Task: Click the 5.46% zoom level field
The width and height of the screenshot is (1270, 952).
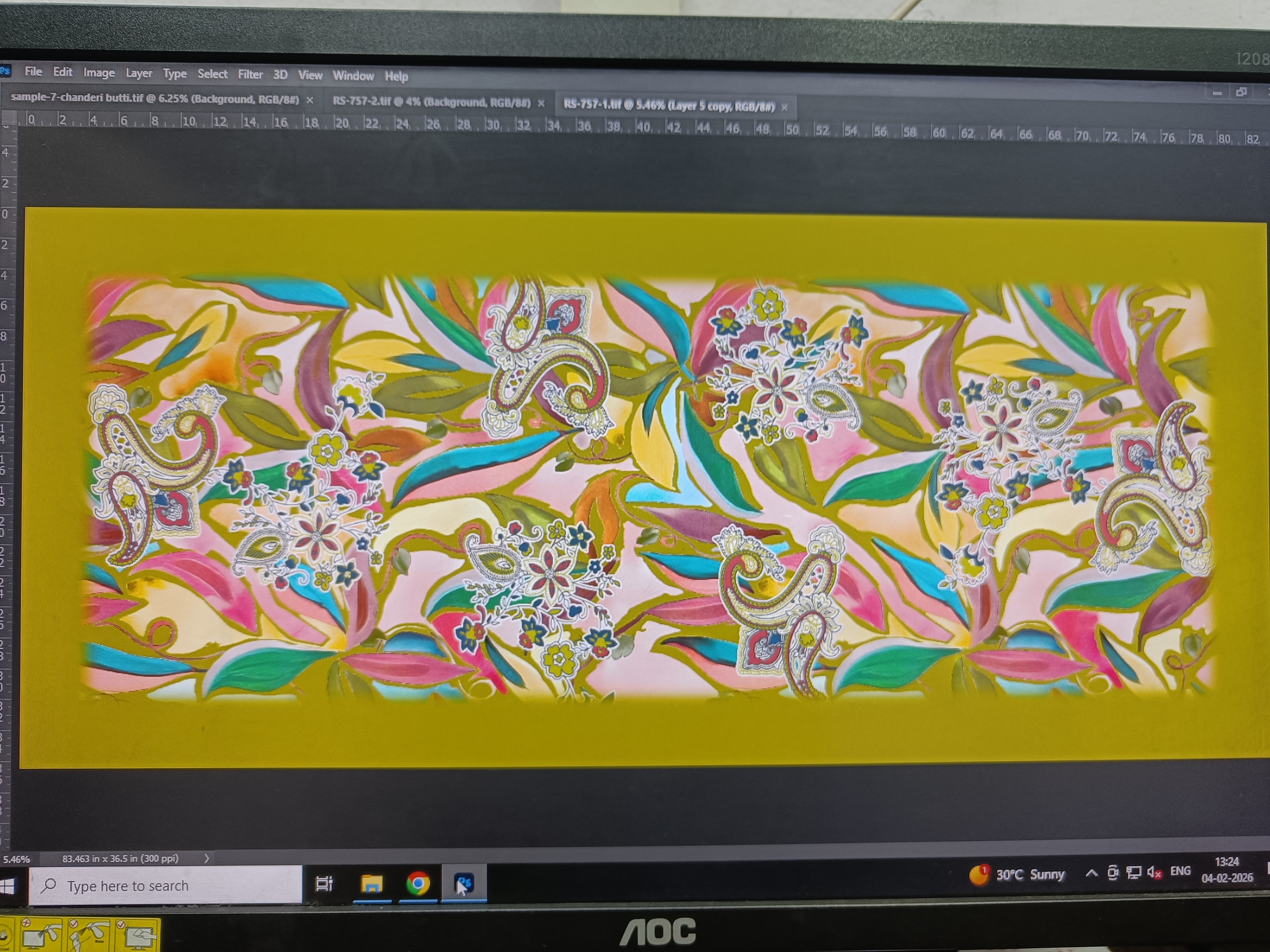Action: click(x=16, y=859)
